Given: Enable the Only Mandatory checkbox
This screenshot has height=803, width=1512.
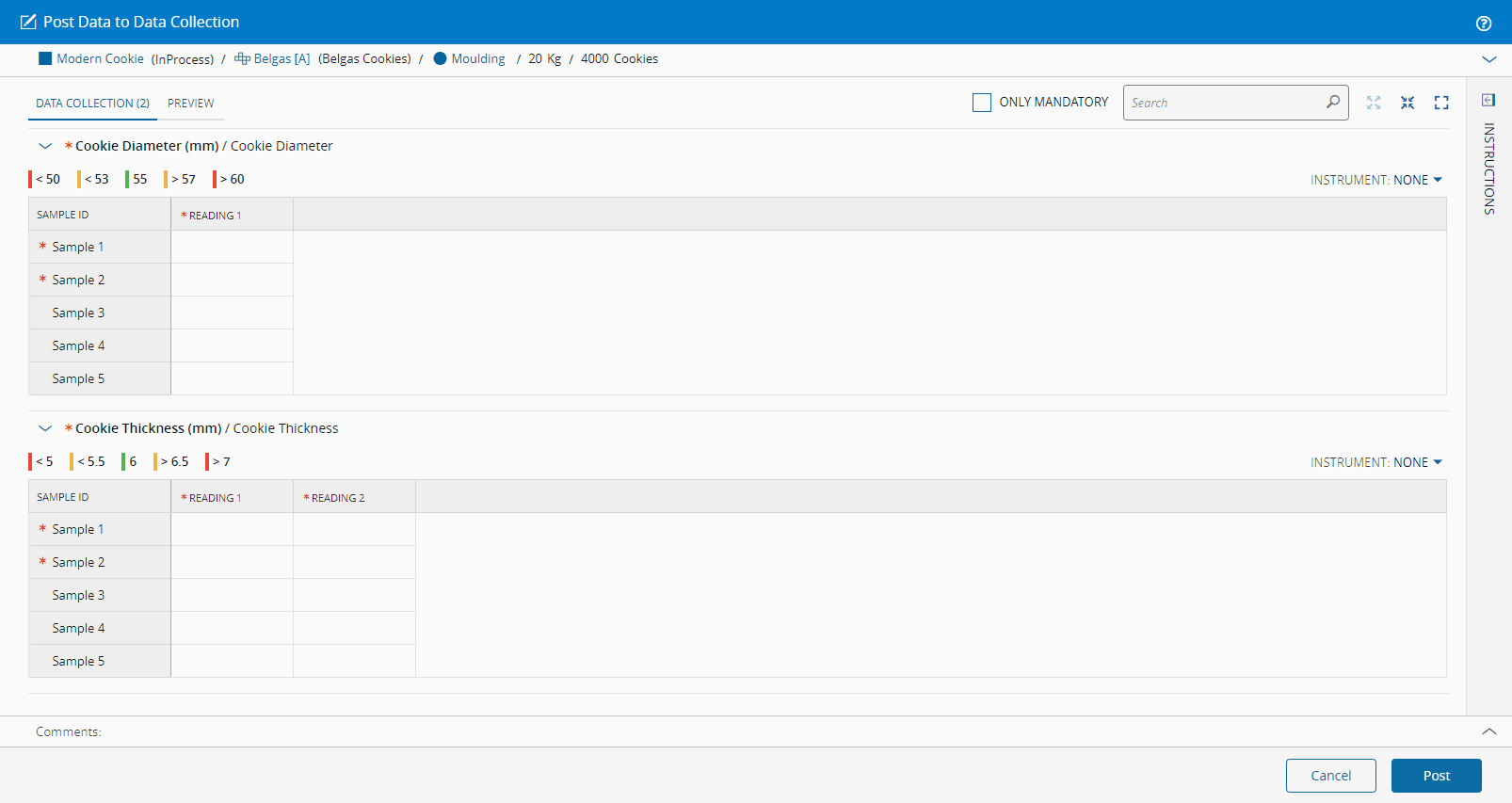Looking at the screenshot, I should [x=982, y=103].
